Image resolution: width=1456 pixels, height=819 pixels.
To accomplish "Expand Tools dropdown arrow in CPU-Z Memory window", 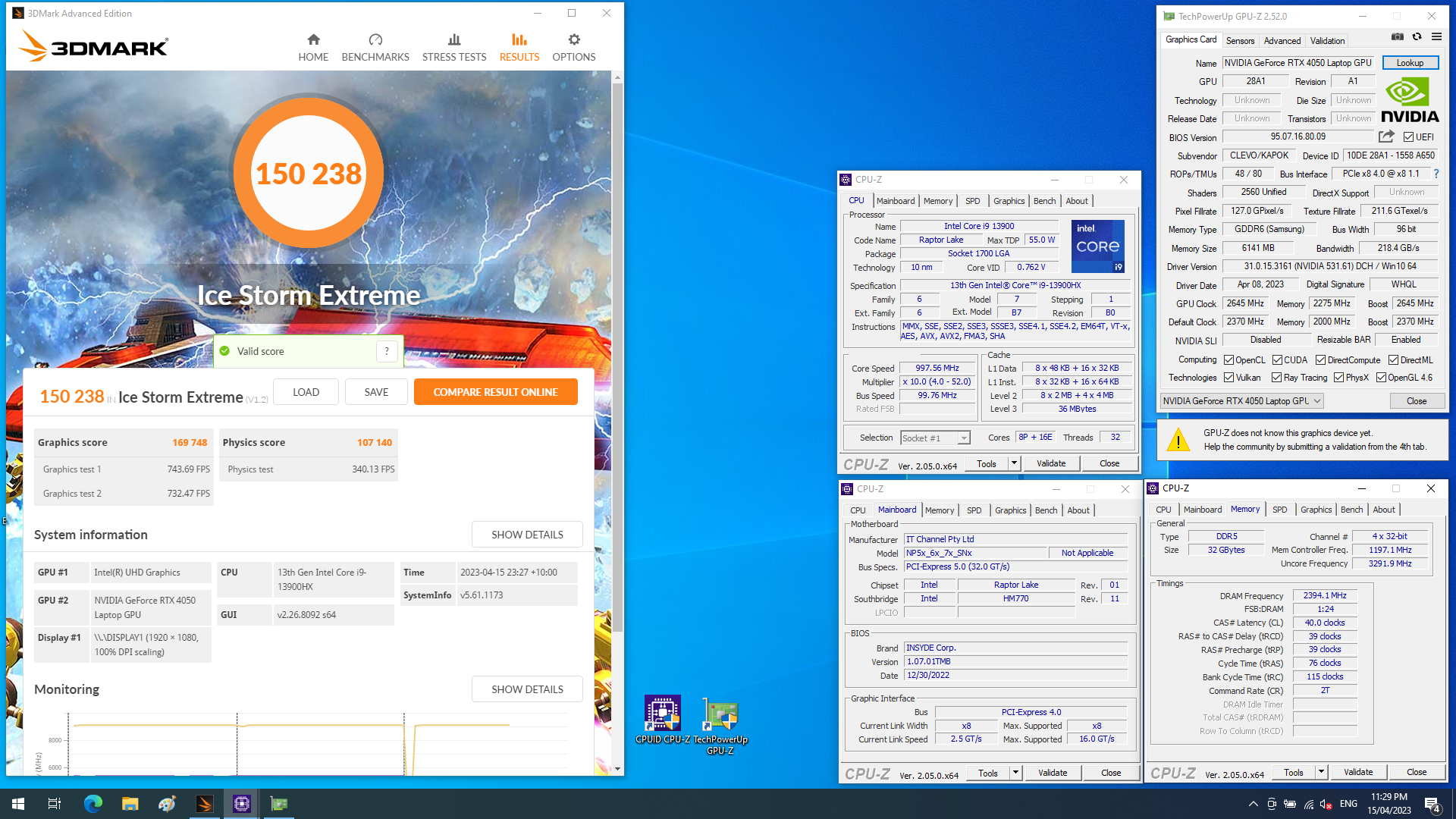I will click(1321, 772).
